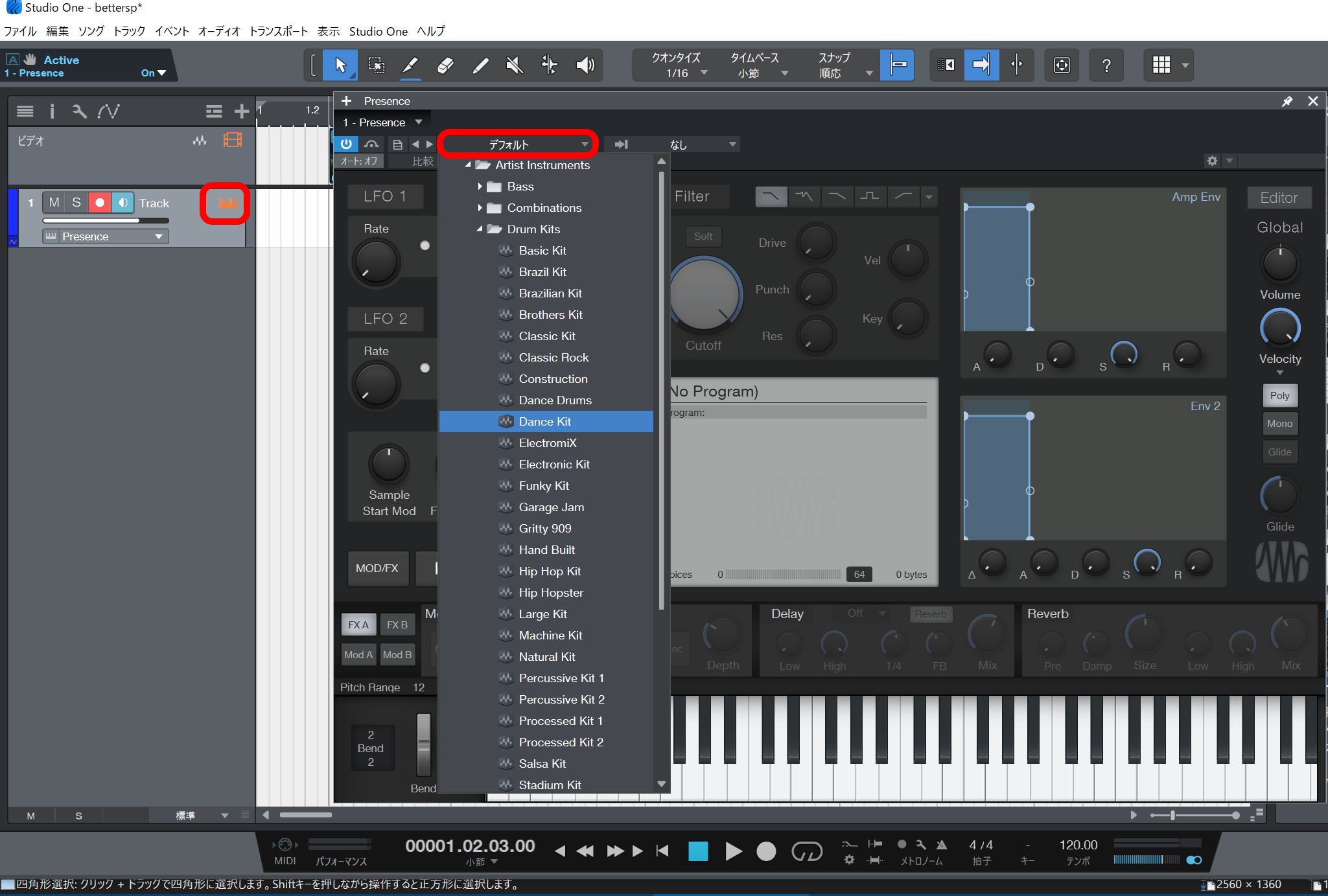Add track with plus icon
1328x896 pixels.
point(241,111)
